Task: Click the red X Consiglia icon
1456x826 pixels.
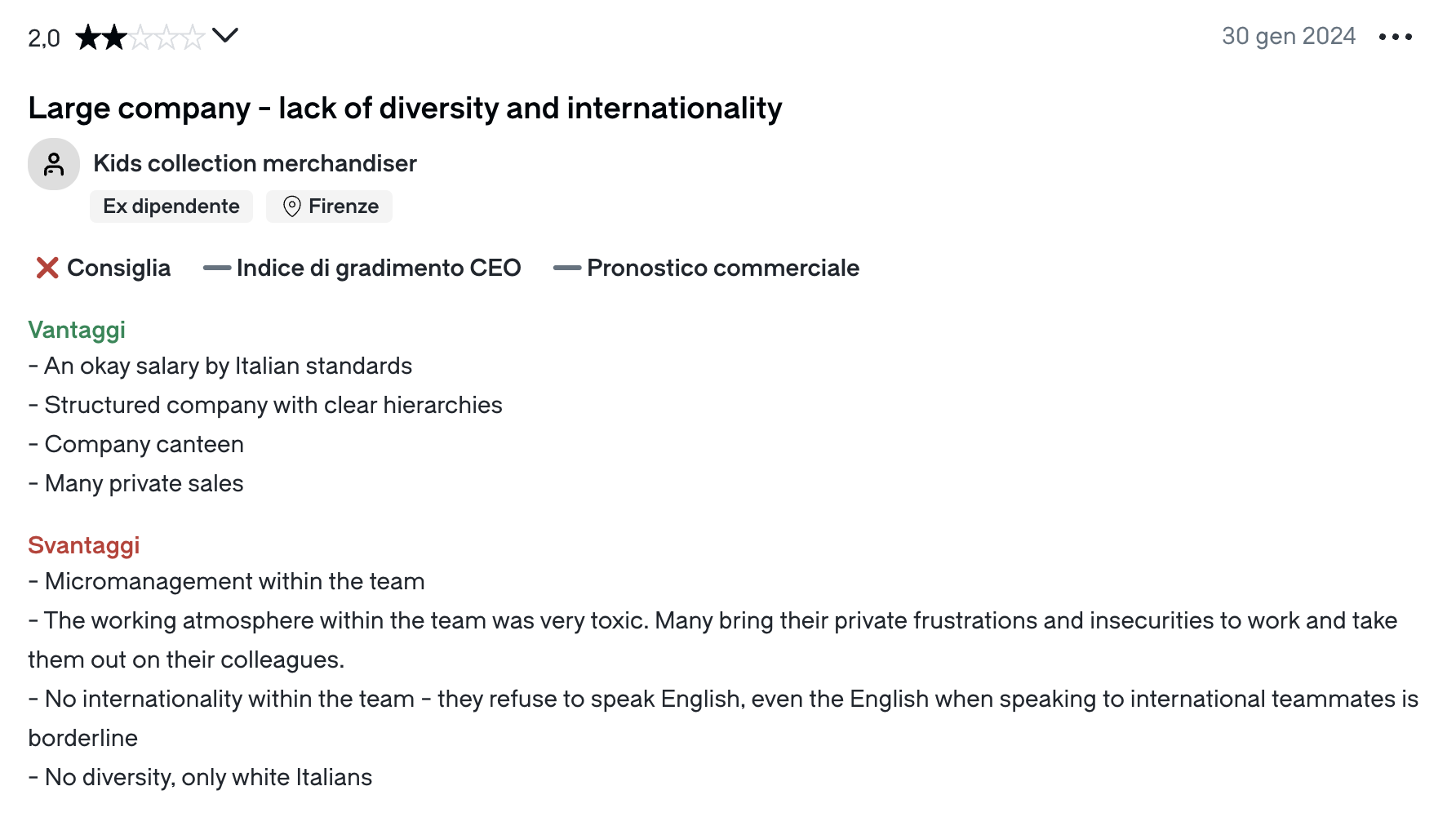Action: (x=47, y=268)
